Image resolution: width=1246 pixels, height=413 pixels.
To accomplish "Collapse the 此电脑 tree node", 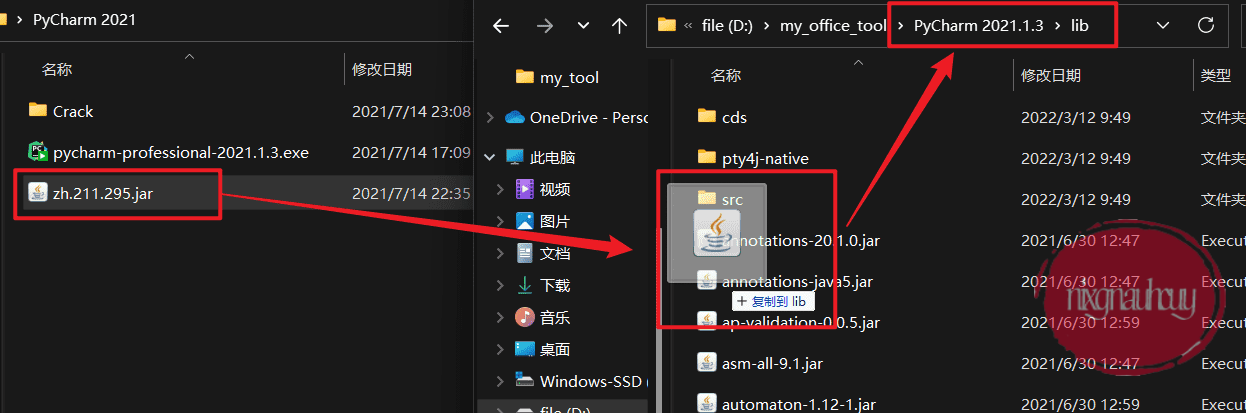I will 489,157.
